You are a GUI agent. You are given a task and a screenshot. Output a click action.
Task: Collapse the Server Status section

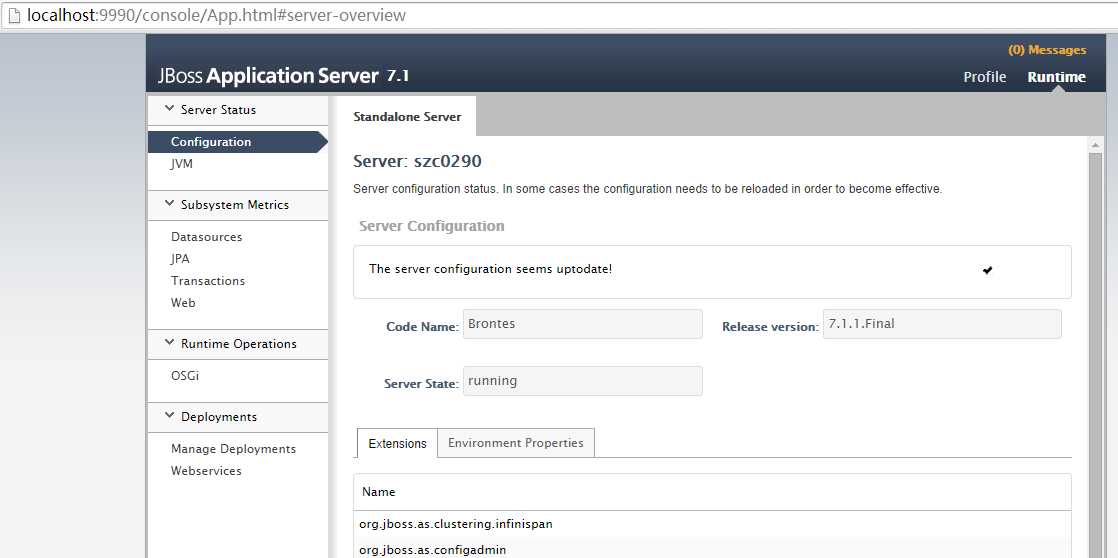(169, 109)
